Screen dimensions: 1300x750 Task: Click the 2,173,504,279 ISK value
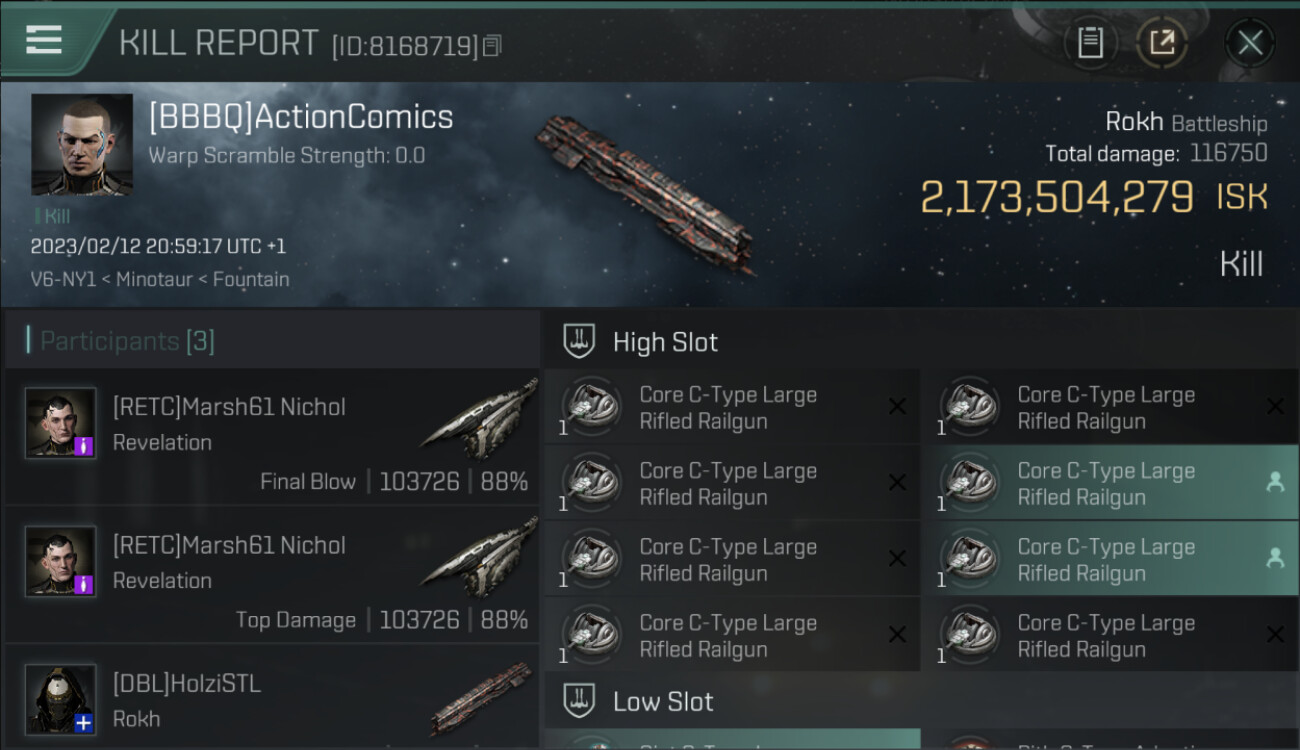pos(1057,198)
